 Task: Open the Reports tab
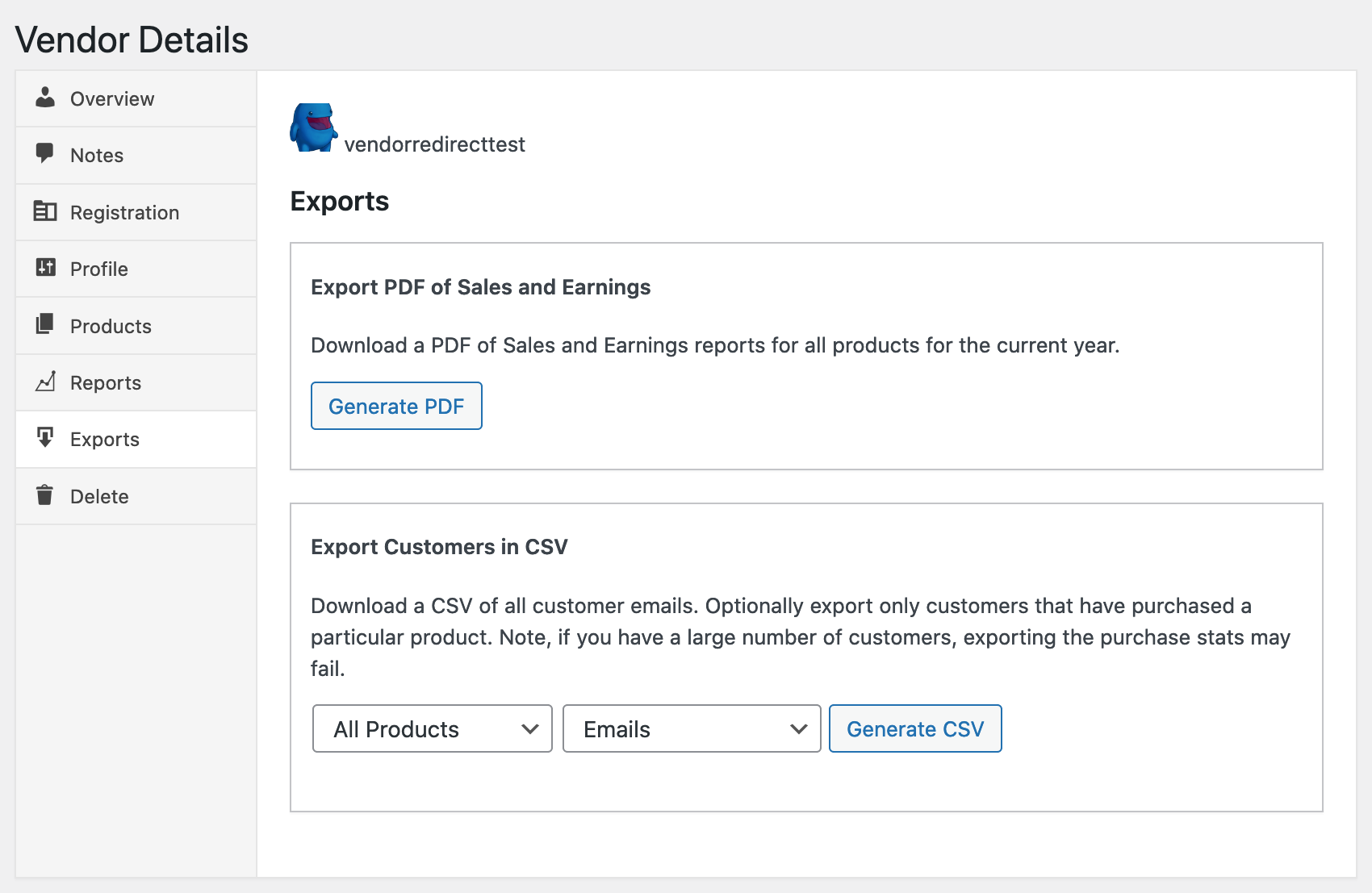coord(106,383)
